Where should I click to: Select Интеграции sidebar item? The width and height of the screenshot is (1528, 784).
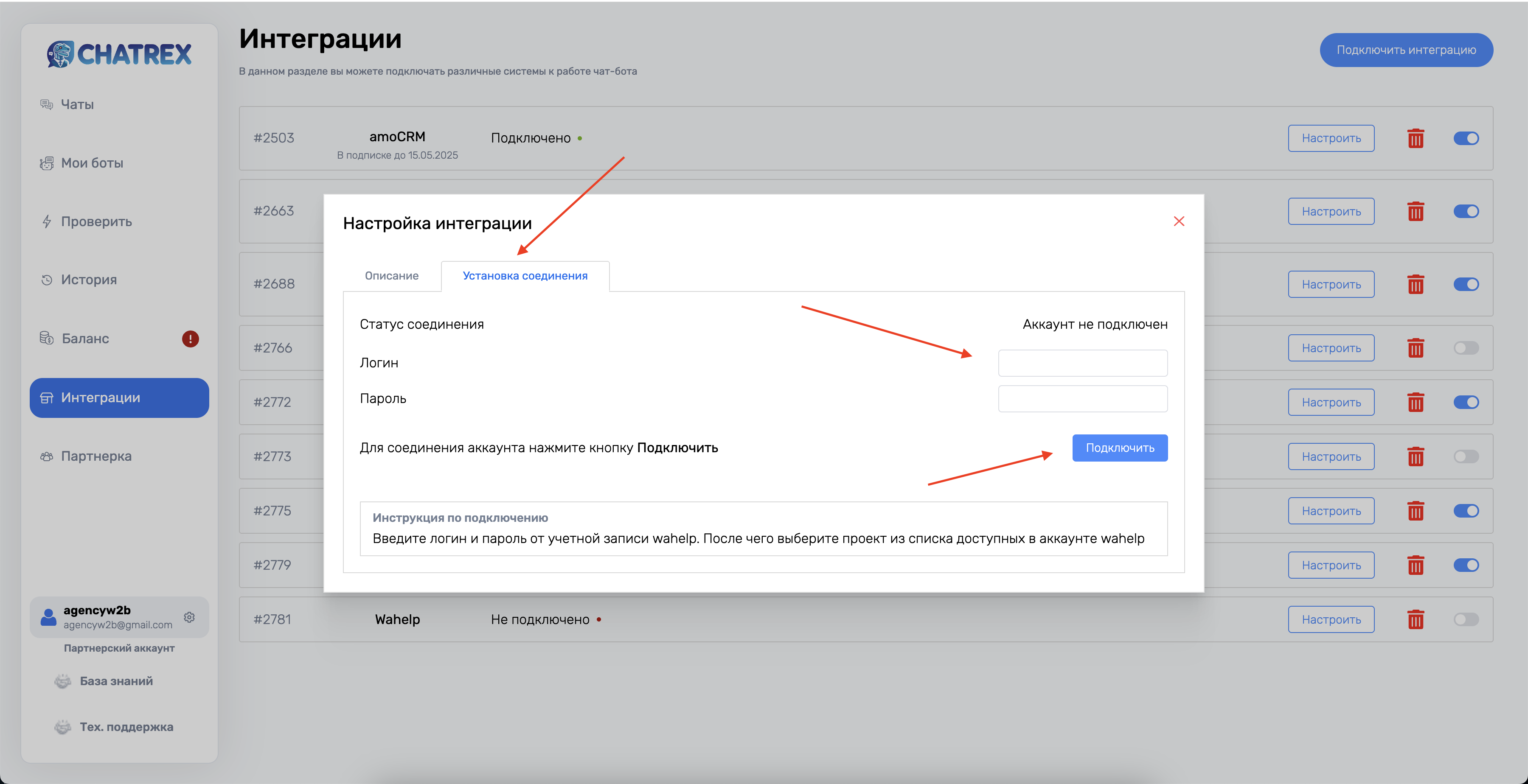(119, 398)
